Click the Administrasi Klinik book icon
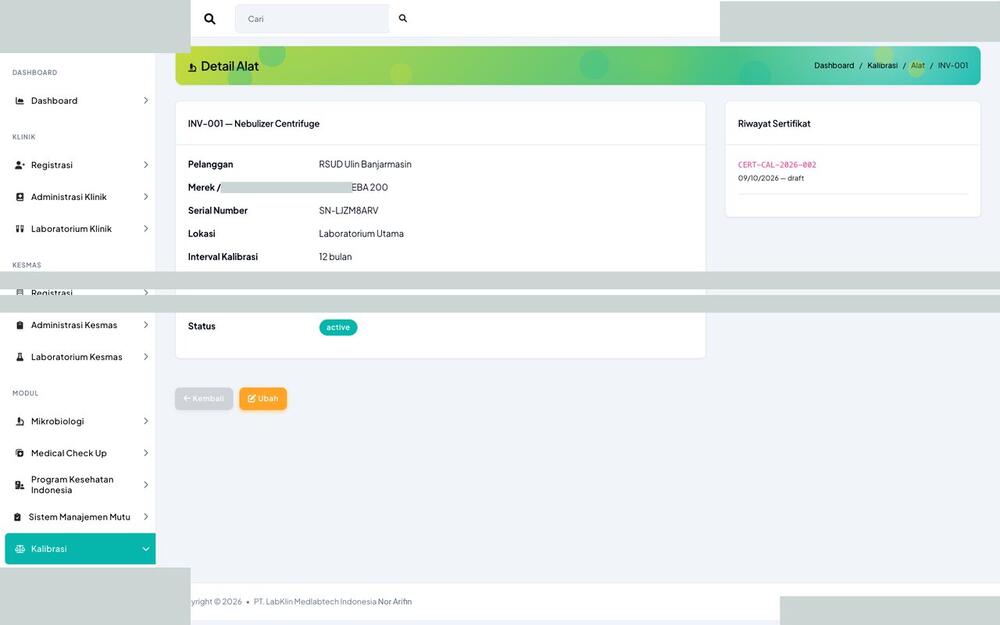This screenshot has width=1000, height=625. pyautogui.click(x=20, y=197)
